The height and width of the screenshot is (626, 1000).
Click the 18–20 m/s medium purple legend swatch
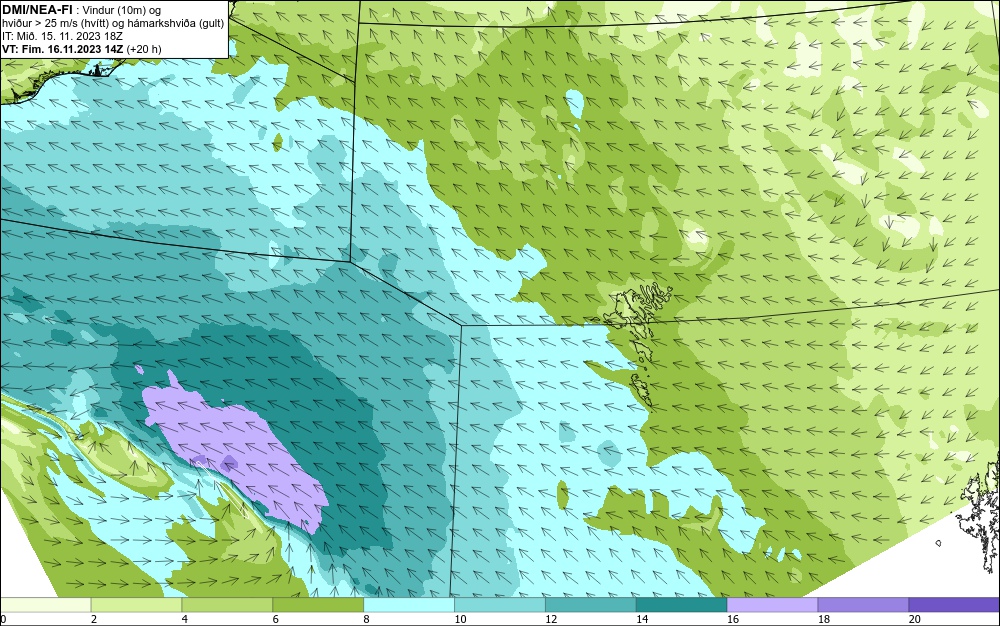pyautogui.click(x=863, y=605)
